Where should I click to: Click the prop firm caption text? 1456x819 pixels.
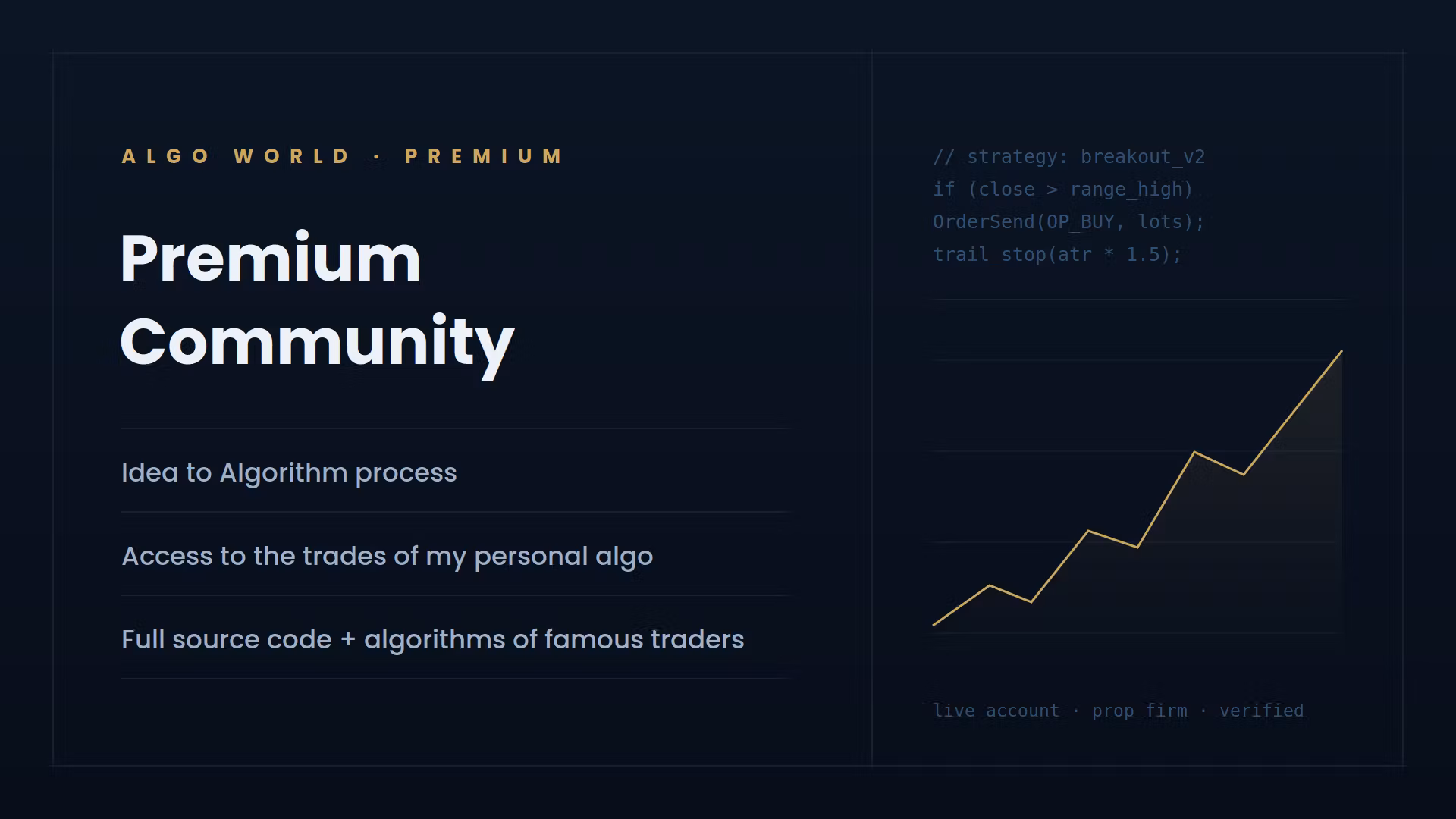[1140, 711]
